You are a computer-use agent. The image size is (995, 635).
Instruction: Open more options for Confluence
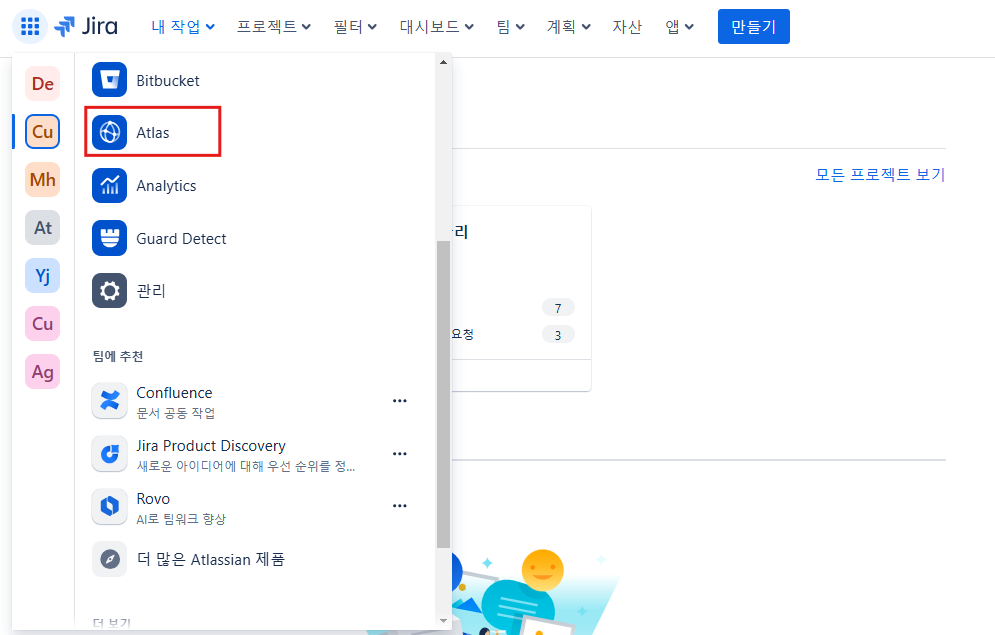tap(399, 401)
